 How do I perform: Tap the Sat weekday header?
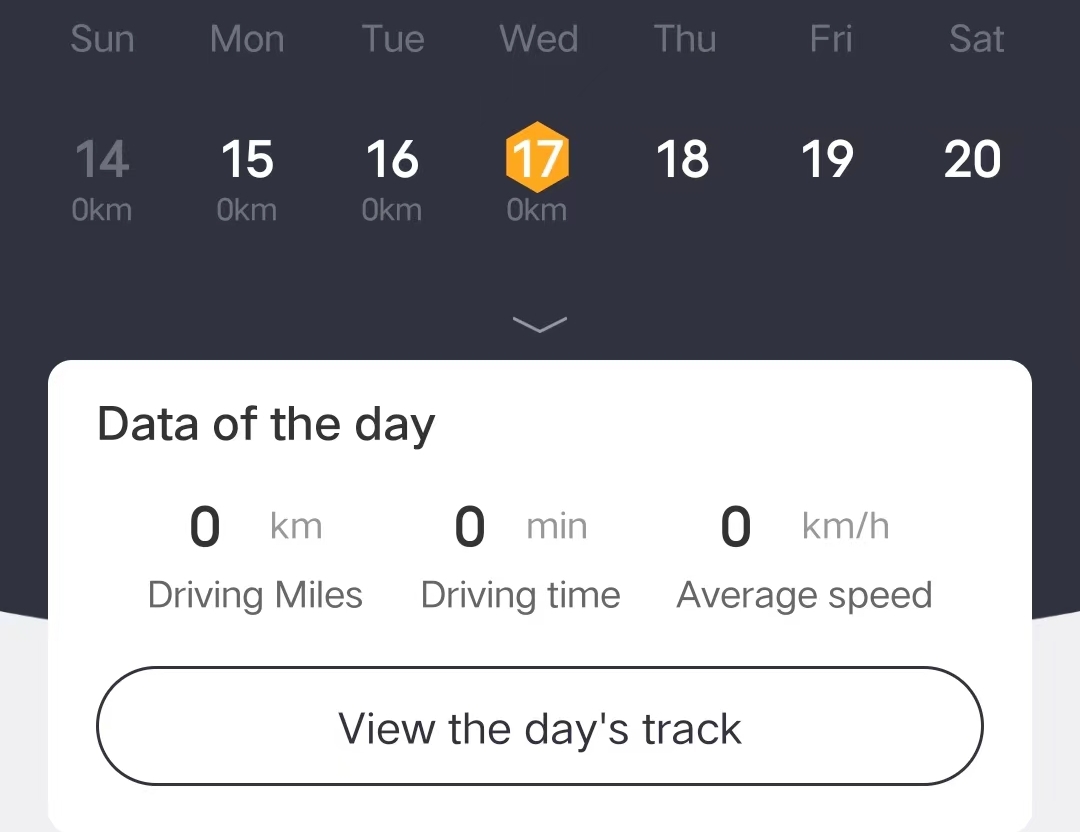point(976,39)
